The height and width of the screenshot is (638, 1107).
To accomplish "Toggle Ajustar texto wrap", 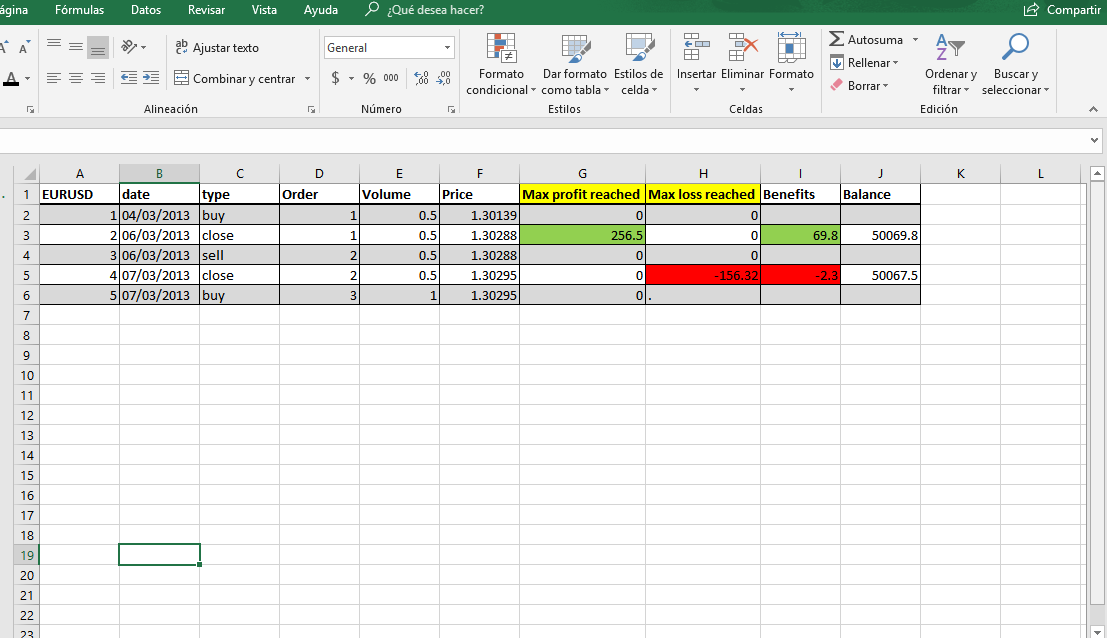I will [217, 47].
